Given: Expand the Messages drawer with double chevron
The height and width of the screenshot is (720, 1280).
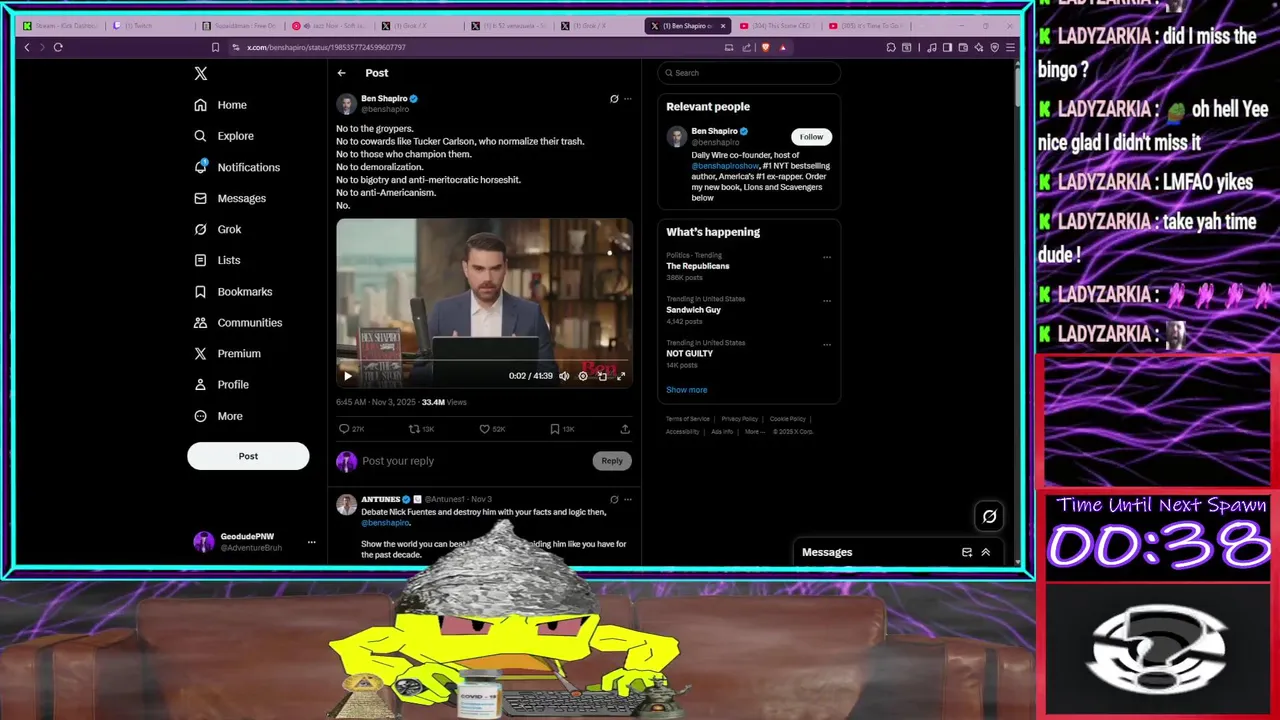Looking at the screenshot, I should [x=985, y=552].
